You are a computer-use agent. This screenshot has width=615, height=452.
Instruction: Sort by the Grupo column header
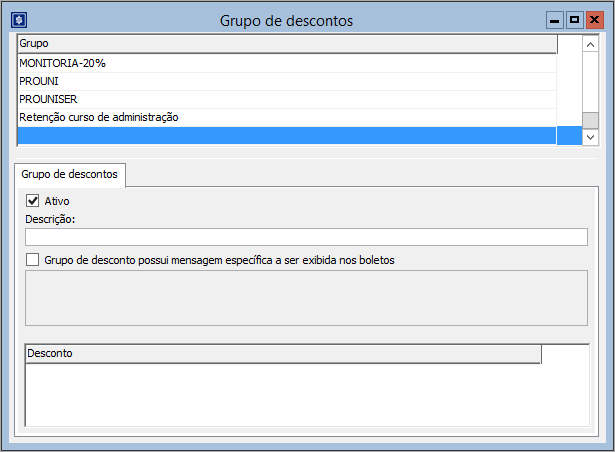pos(287,44)
